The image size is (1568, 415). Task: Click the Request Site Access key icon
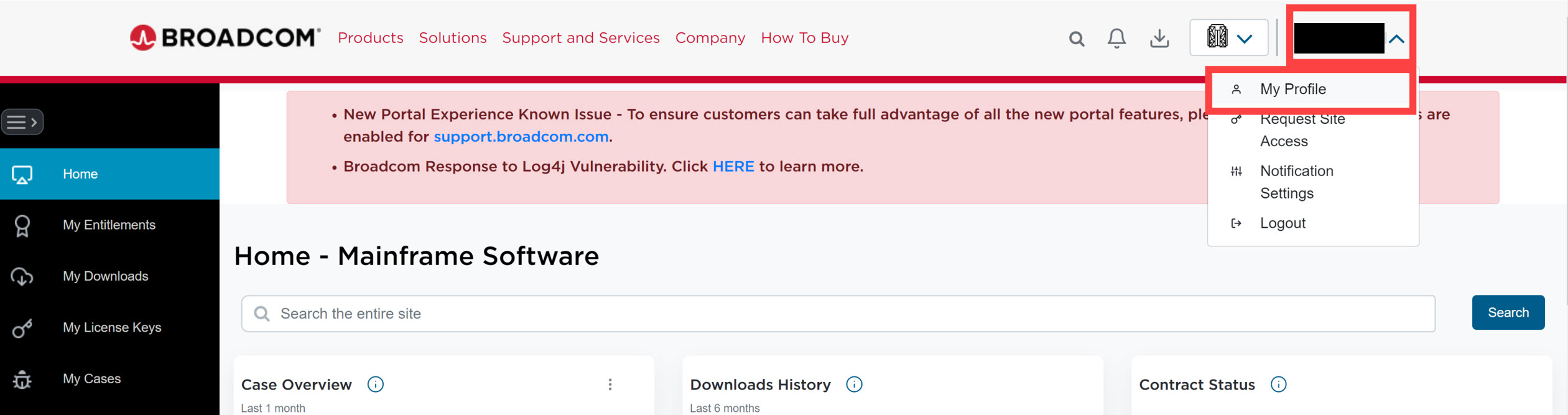(x=1236, y=119)
